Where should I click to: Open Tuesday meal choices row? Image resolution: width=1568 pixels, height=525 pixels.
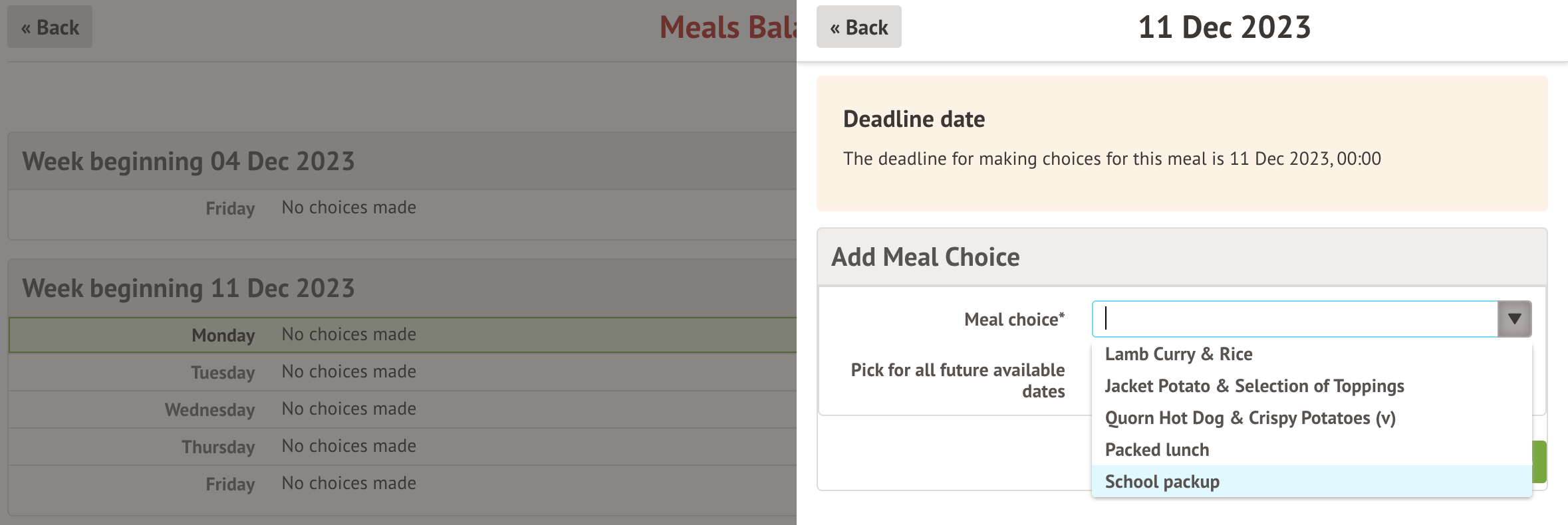[x=348, y=372]
